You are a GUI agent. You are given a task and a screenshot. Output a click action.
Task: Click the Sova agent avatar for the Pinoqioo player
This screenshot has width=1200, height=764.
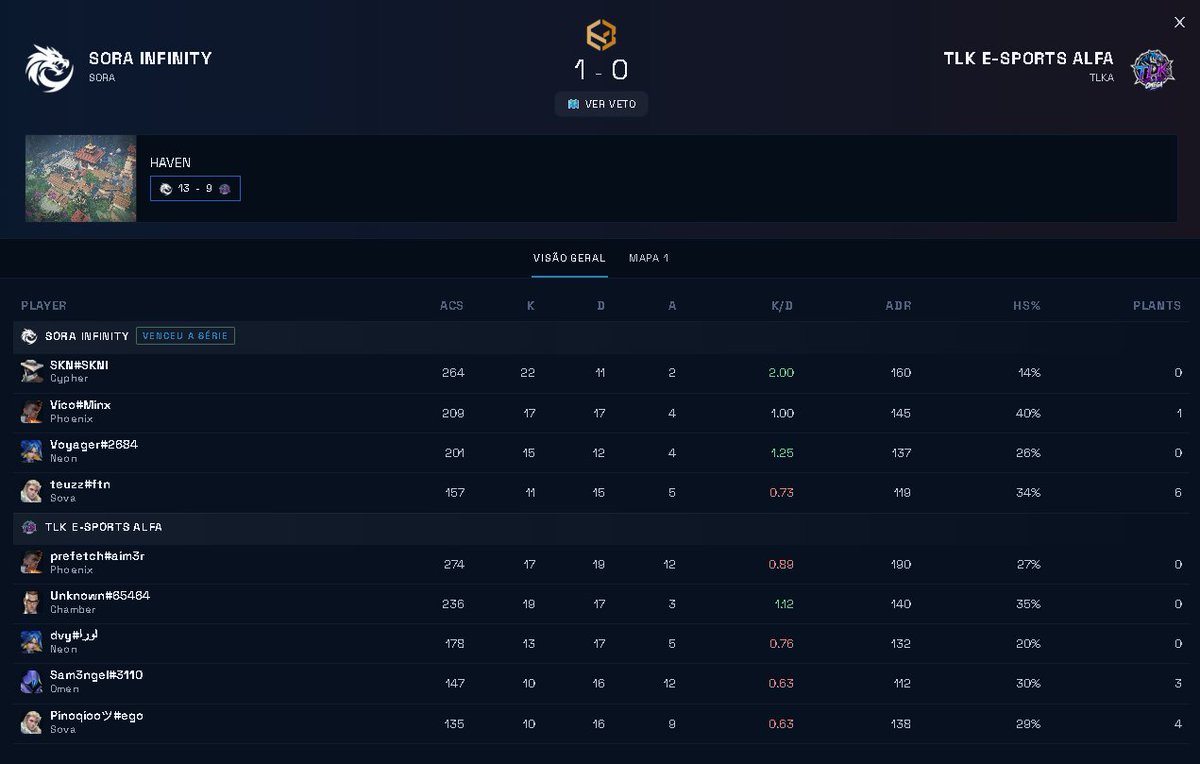point(32,722)
